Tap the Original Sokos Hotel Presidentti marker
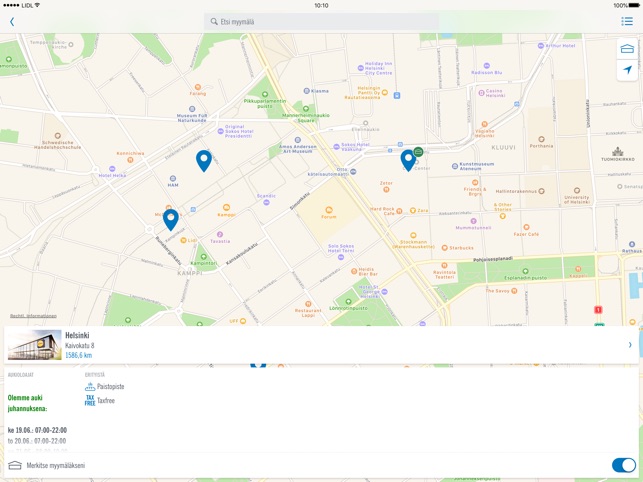The height and width of the screenshot is (482, 643). click(x=220, y=131)
